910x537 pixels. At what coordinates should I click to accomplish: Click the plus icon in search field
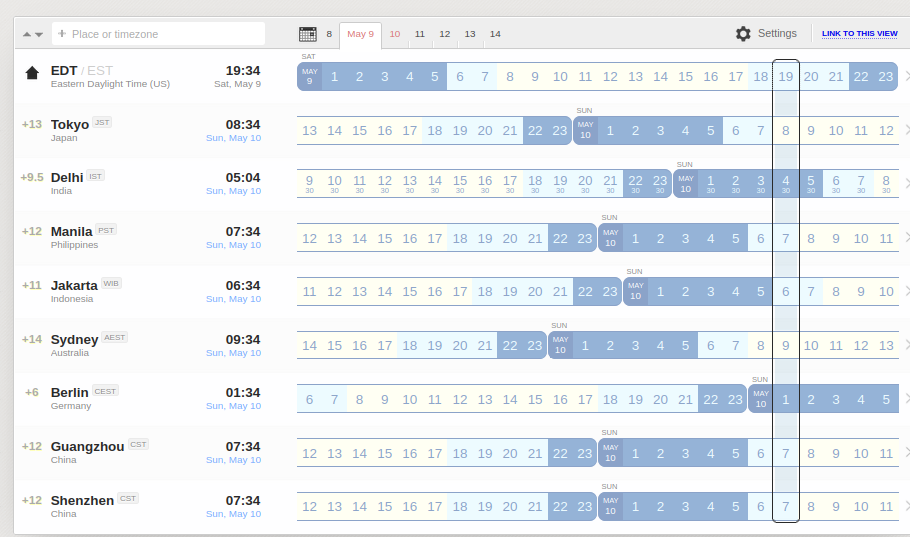[62, 34]
